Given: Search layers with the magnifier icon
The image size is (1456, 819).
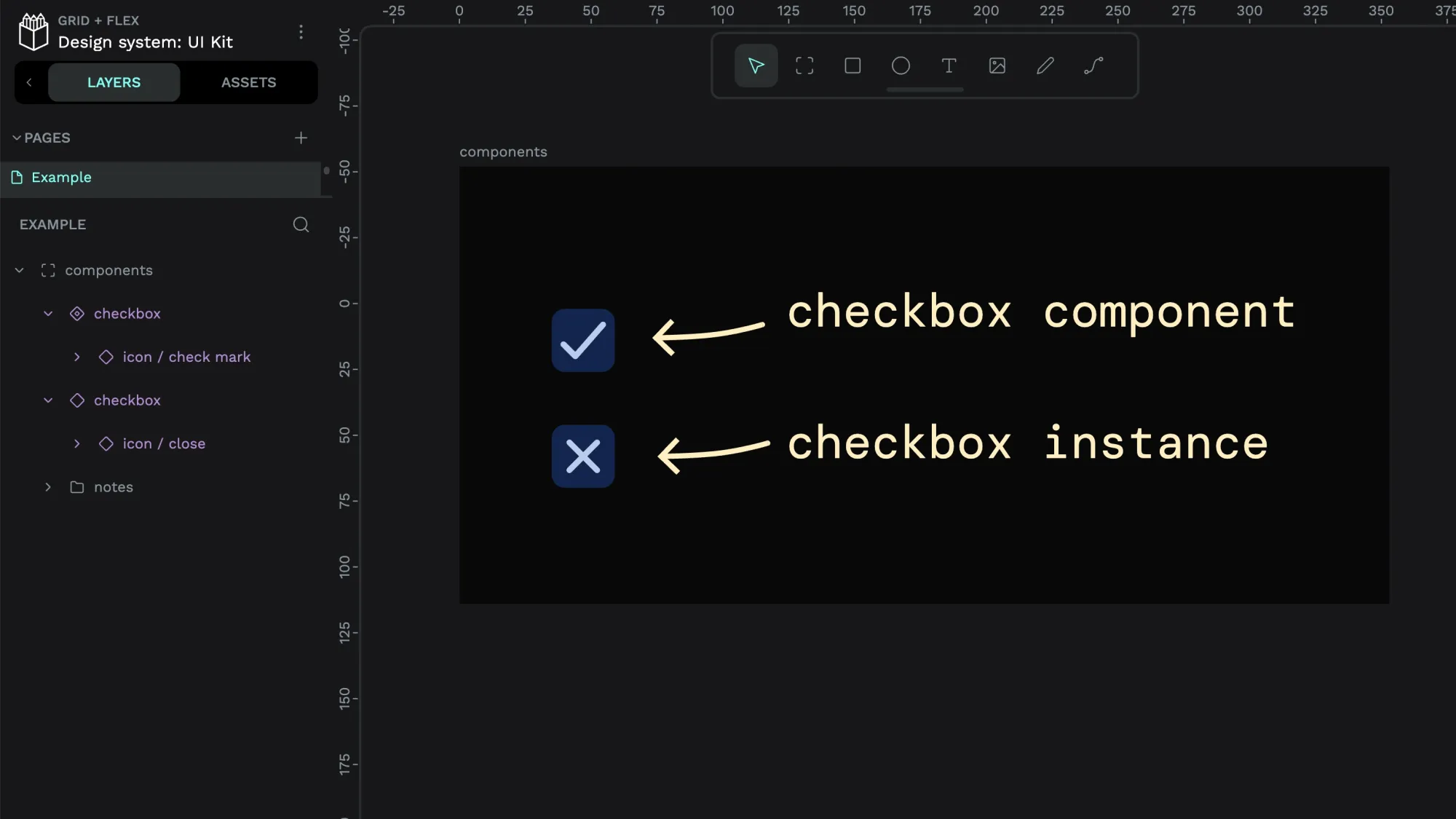Looking at the screenshot, I should click(x=301, y=224).
